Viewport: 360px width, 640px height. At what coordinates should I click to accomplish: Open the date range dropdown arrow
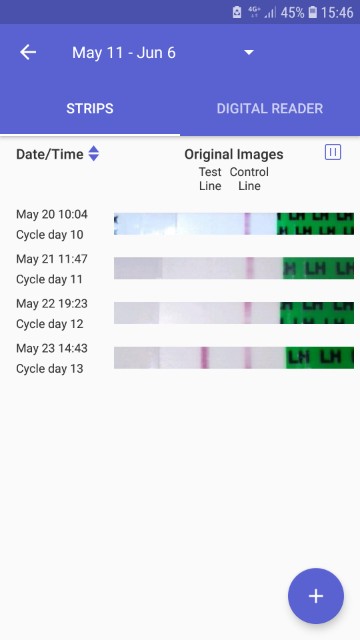point(249,52)
